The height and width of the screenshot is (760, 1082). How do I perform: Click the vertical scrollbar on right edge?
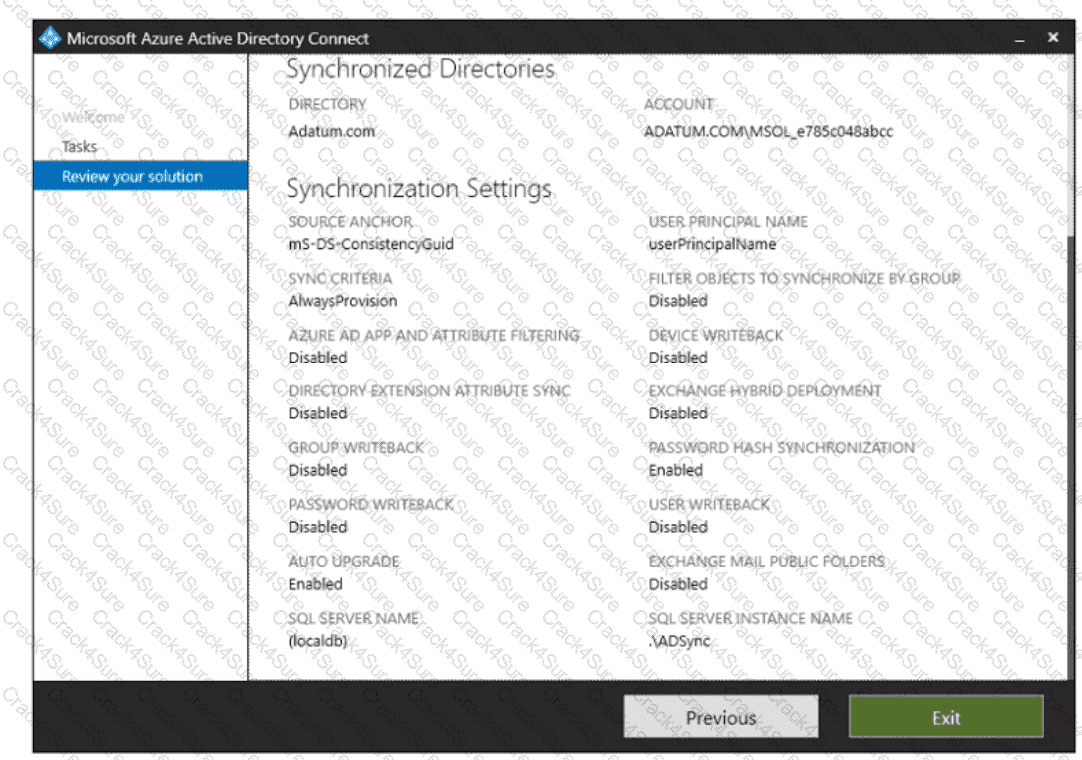click(x=1070, y=366)
